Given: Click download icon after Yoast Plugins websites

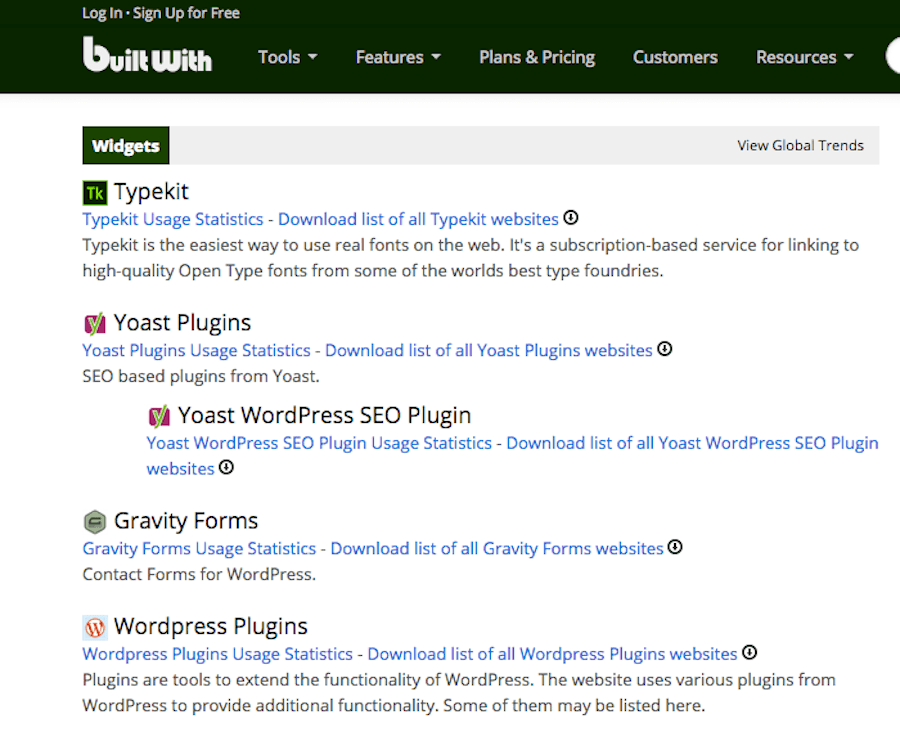Looking at the screenshot, I should click(665, 349).
